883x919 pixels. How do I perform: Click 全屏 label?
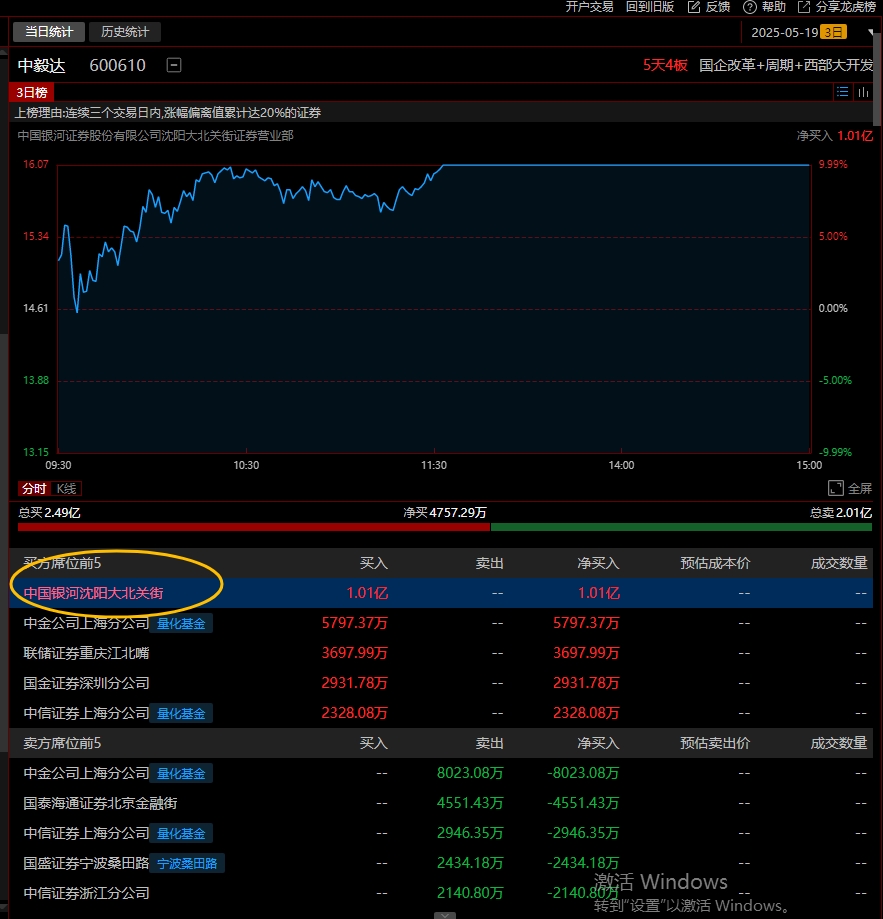click(860, 488)
